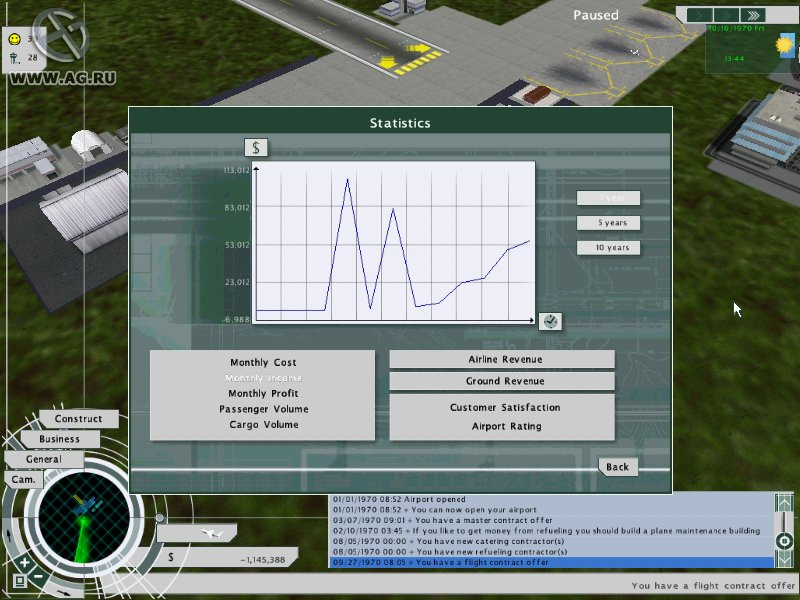
Task: Open Ground Revenue statistics
Action: coord(502,381)
